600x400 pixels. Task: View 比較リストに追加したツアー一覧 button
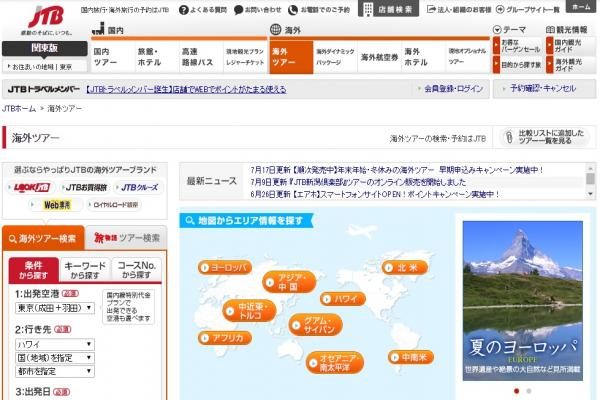545,137
